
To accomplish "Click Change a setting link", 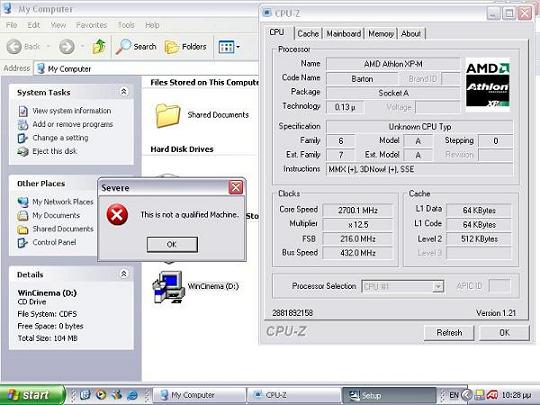I will [x=60, y=138].
